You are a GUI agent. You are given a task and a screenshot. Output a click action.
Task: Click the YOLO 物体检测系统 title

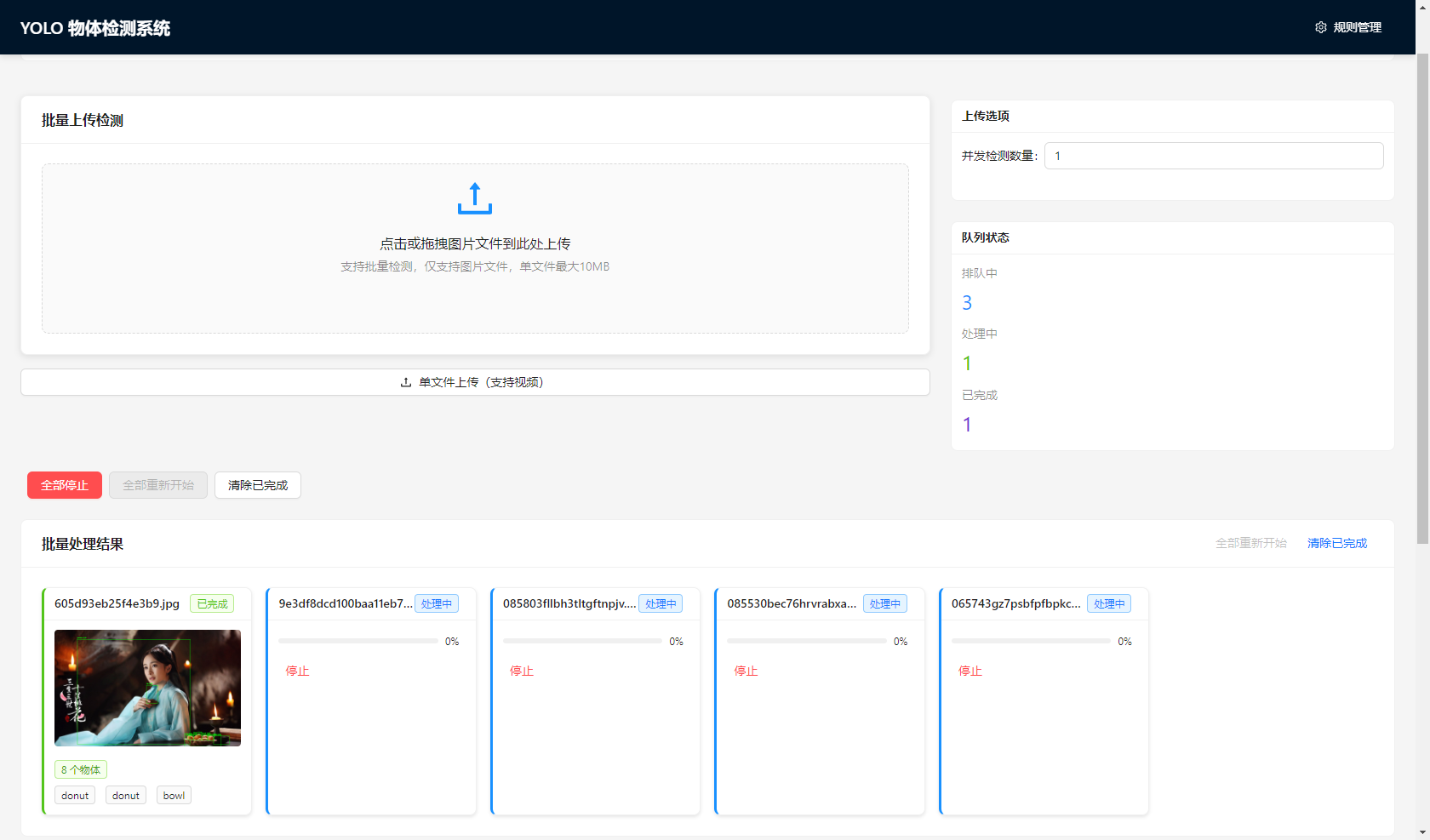[x=95, y=28]
